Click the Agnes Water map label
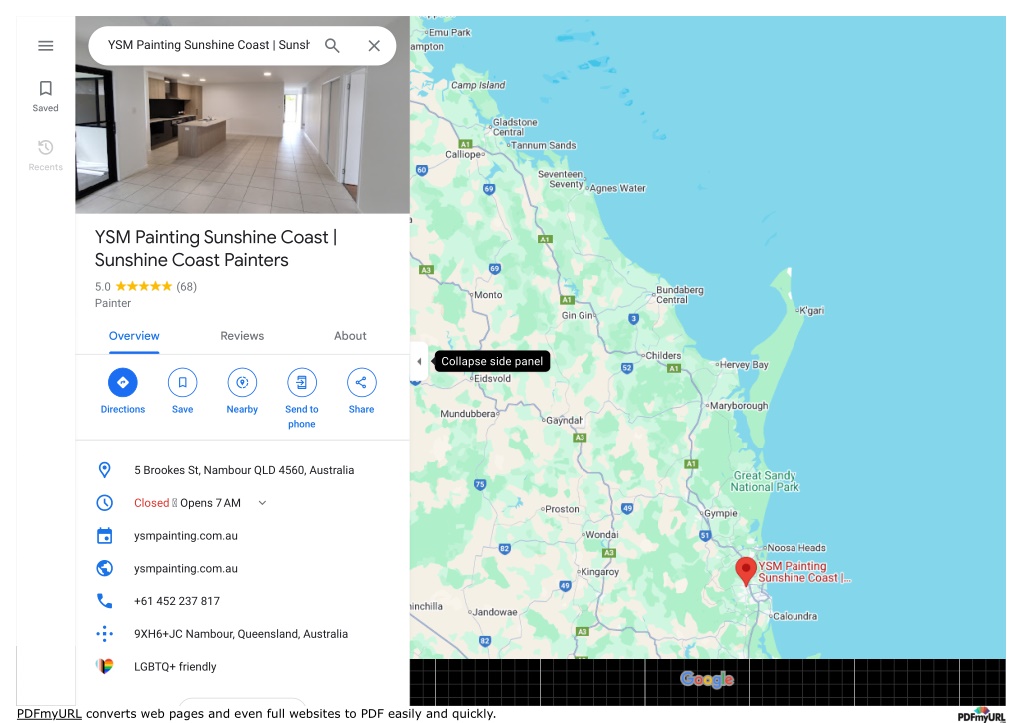Viewport: 1023px width, 723px height. point(617,189)
